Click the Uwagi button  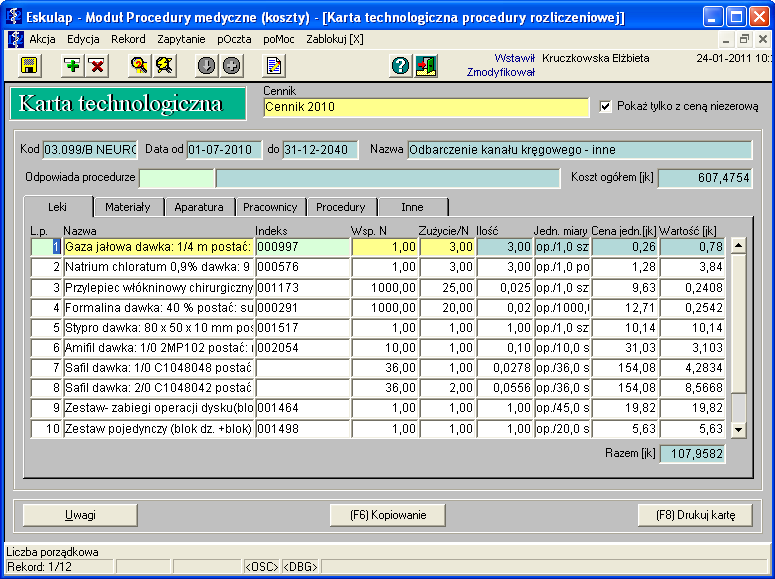pos(80,515)
